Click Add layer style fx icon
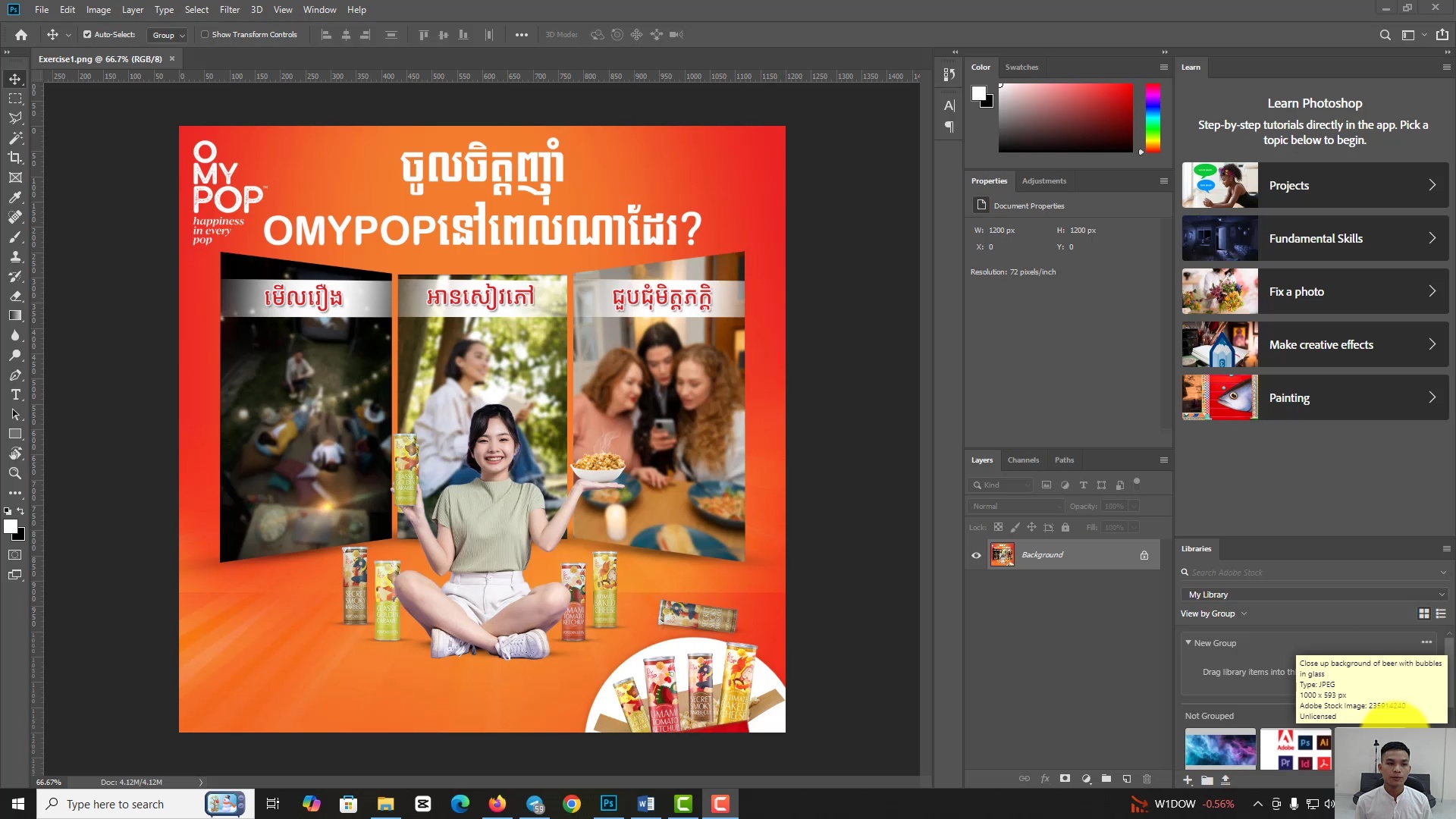This screenshot has height=819, width=1456. coord(1045,779)
